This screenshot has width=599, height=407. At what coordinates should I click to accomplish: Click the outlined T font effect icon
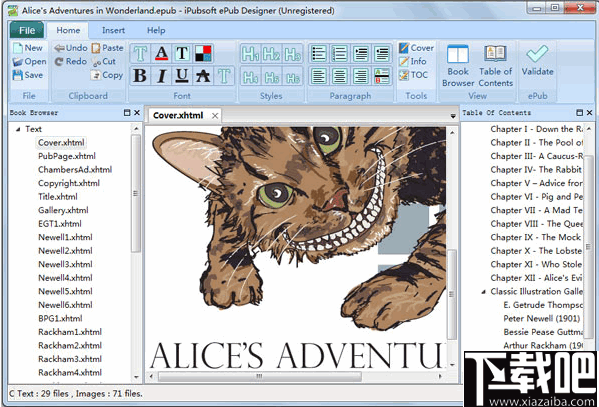(224, 76)
